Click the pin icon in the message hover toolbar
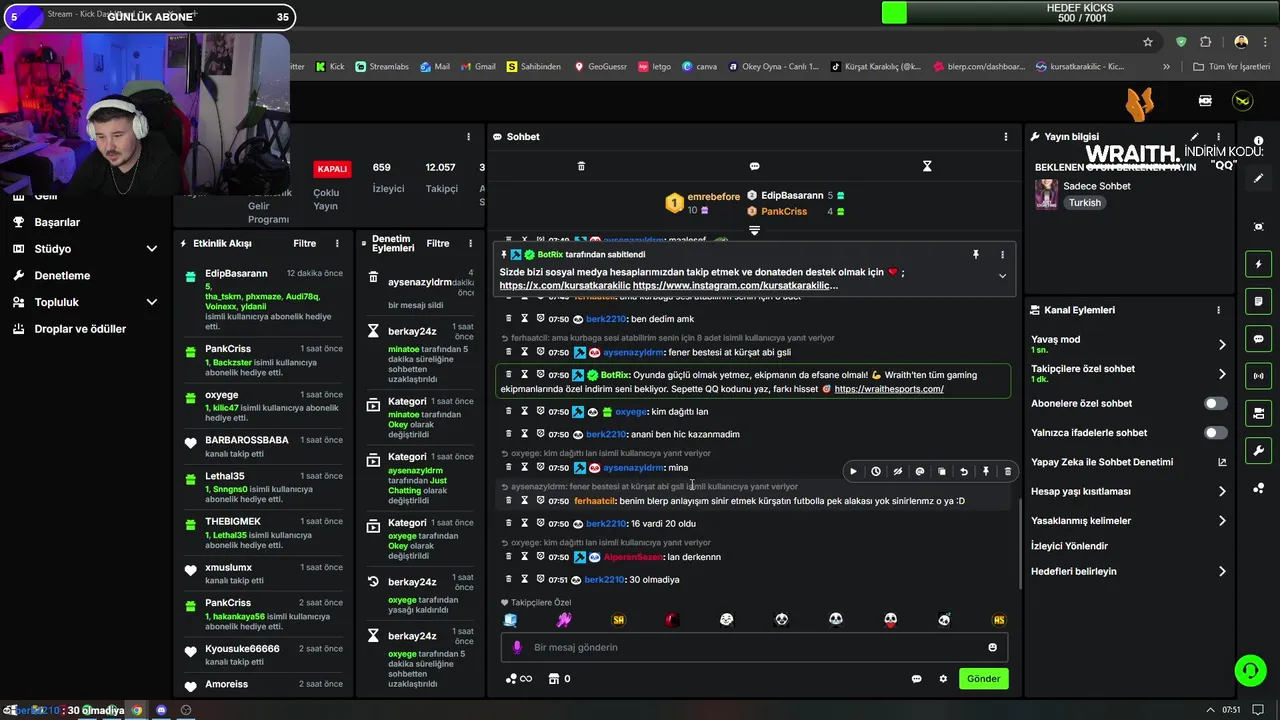Viewport: 1280px width, 720px height. 986,472
